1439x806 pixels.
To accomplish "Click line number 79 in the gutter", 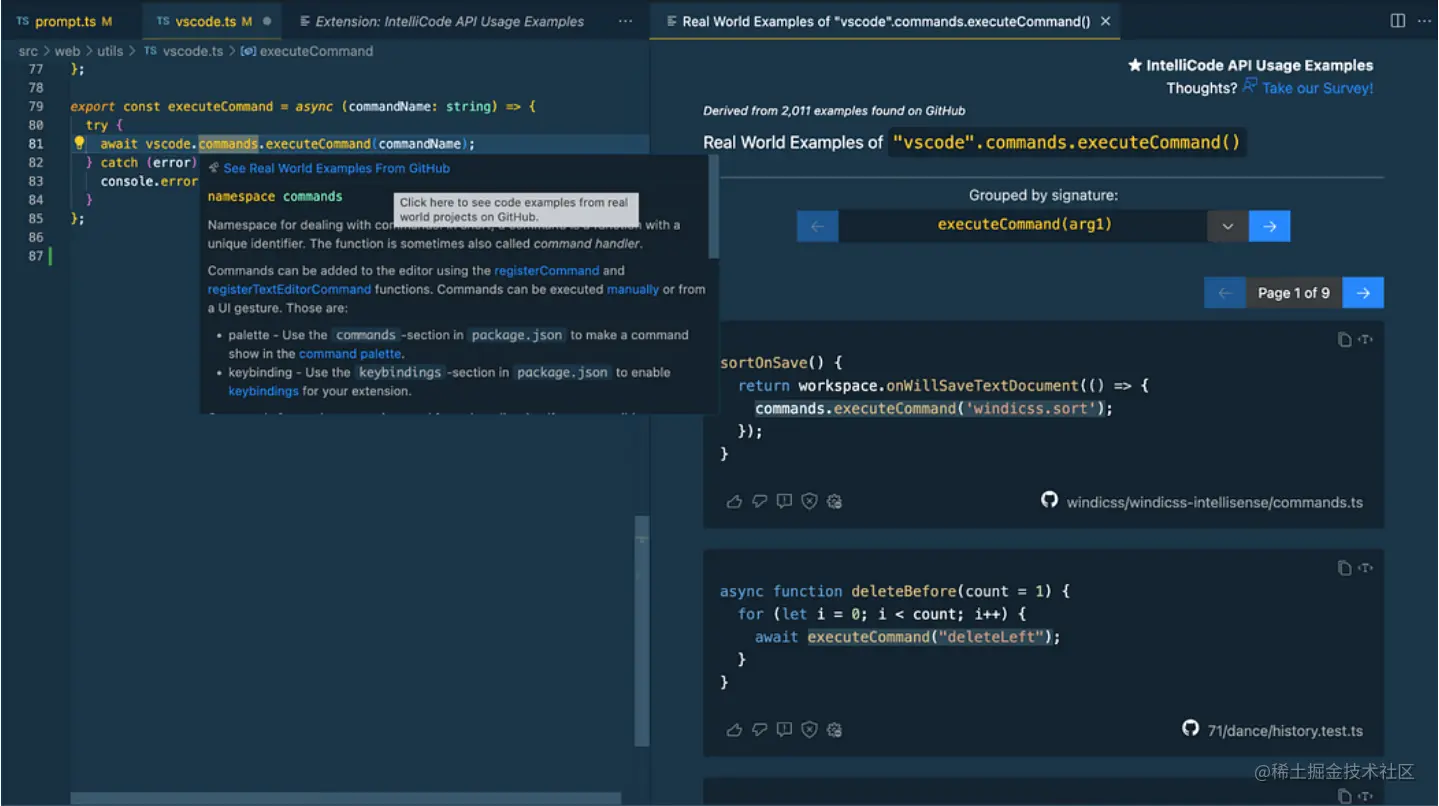I will click(36, 106).
